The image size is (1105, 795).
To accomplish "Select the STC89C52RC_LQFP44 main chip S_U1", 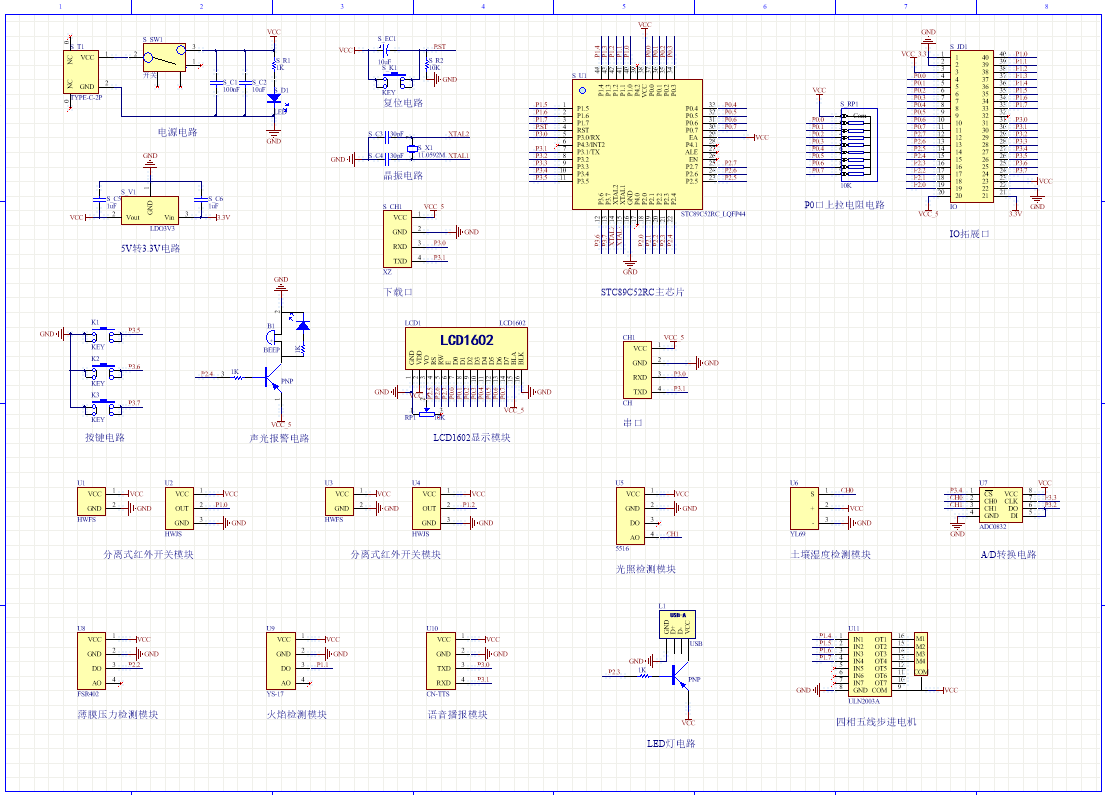I will tap(637, 144).
